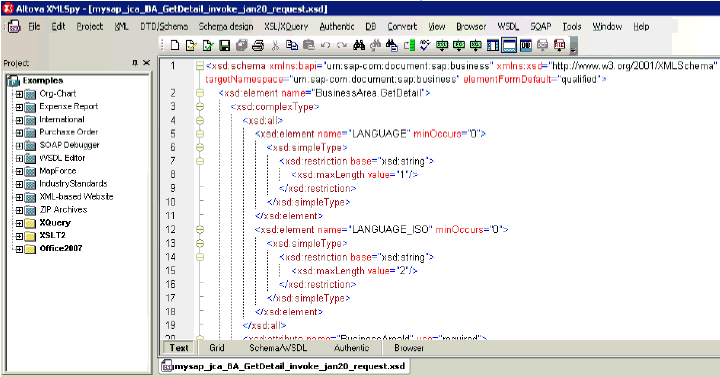Open the XSL/XQuery menu
This screenshot has width=720, height=377.
(286, 27)
